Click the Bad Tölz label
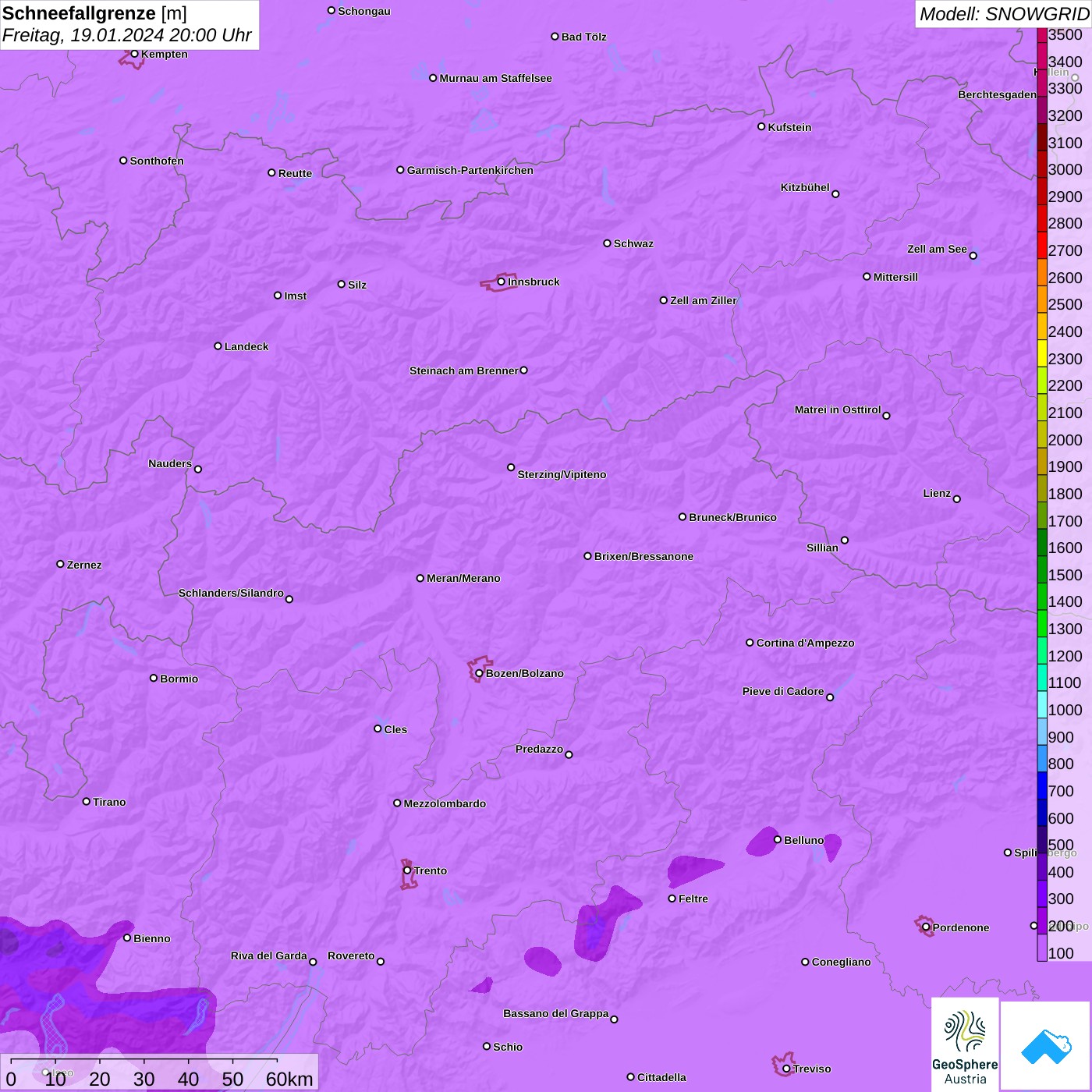Image resolution: width=1092 pixels, height=1092 pixels. point(583,37)
